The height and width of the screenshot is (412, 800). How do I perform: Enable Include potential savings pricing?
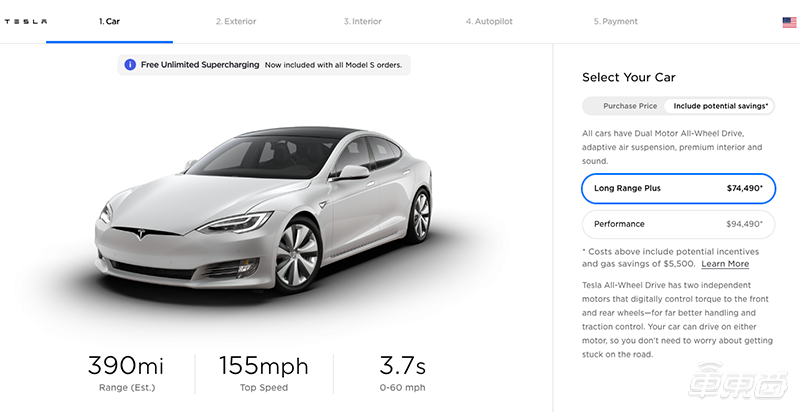[x=721, y=106]
